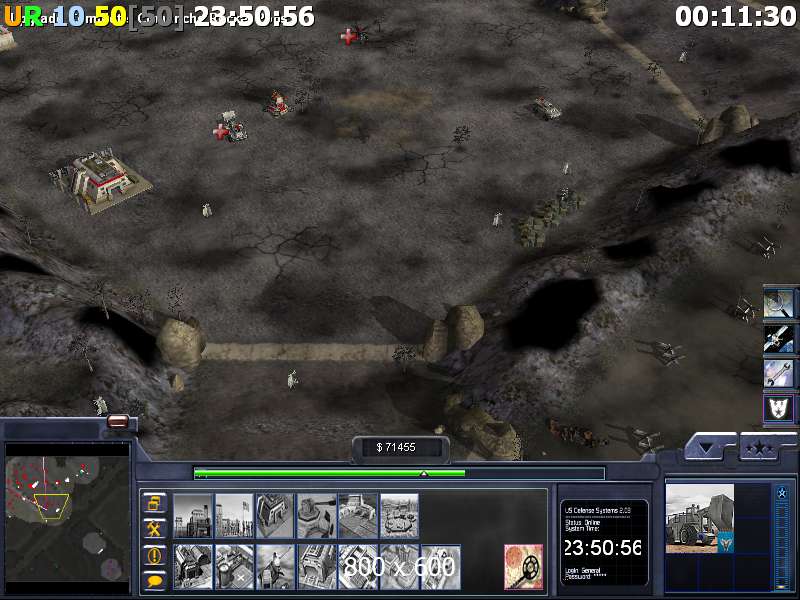Viewport: 800px width, 600px height.
Task: Click the $ 71455 money display
Action: click(396, 447)
